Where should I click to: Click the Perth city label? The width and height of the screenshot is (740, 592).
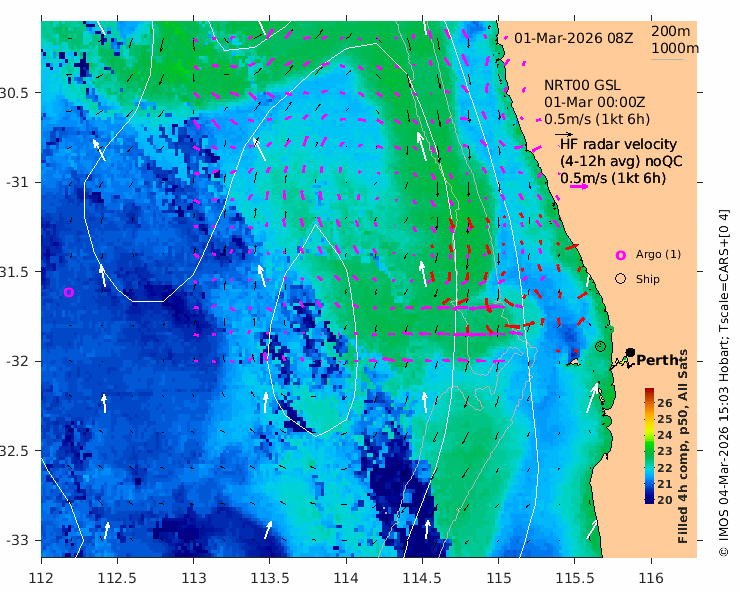pyautogui.click(x=657, y=360)
